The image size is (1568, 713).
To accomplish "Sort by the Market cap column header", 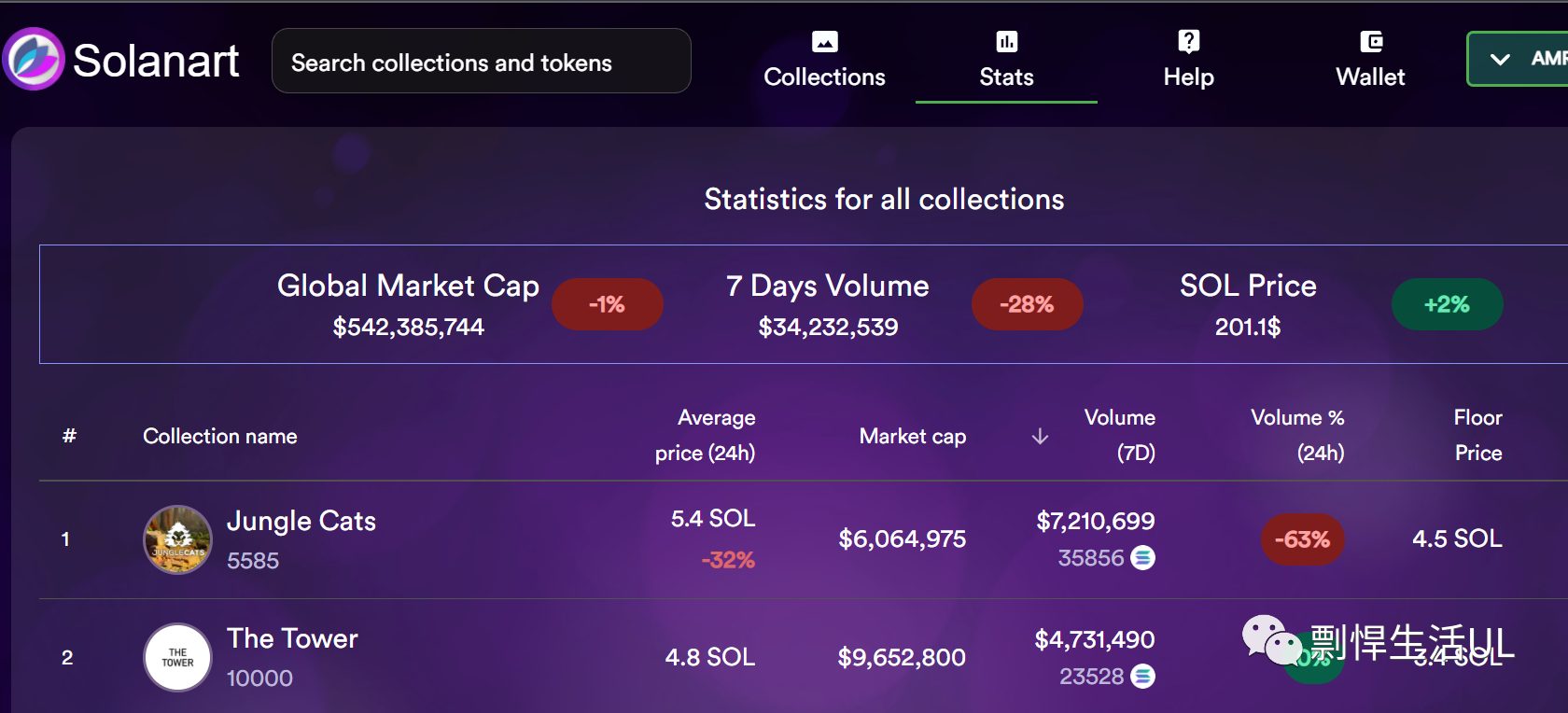I will pos(913,436).
